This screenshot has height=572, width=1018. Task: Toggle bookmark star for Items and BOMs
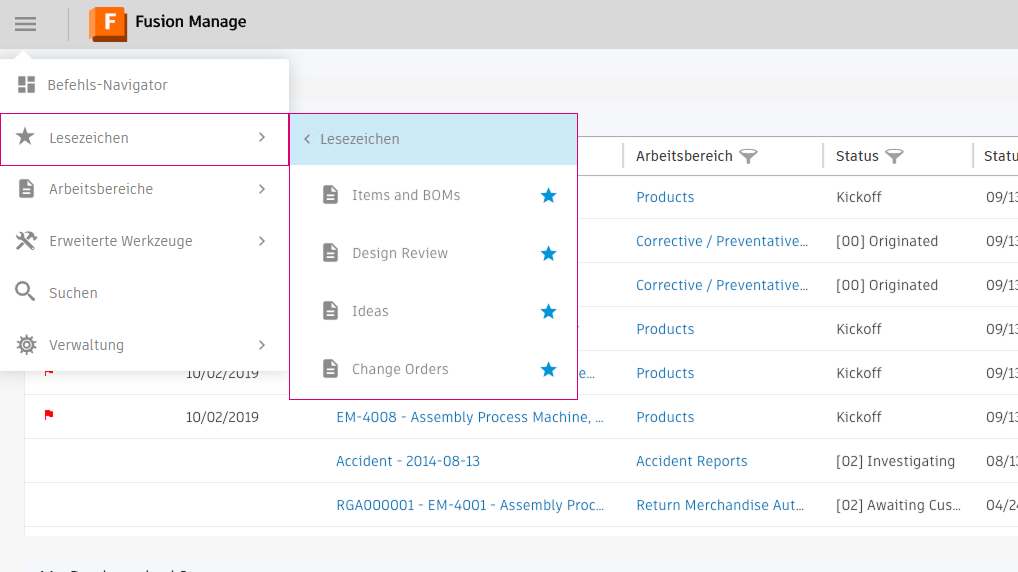pos(548,196)
